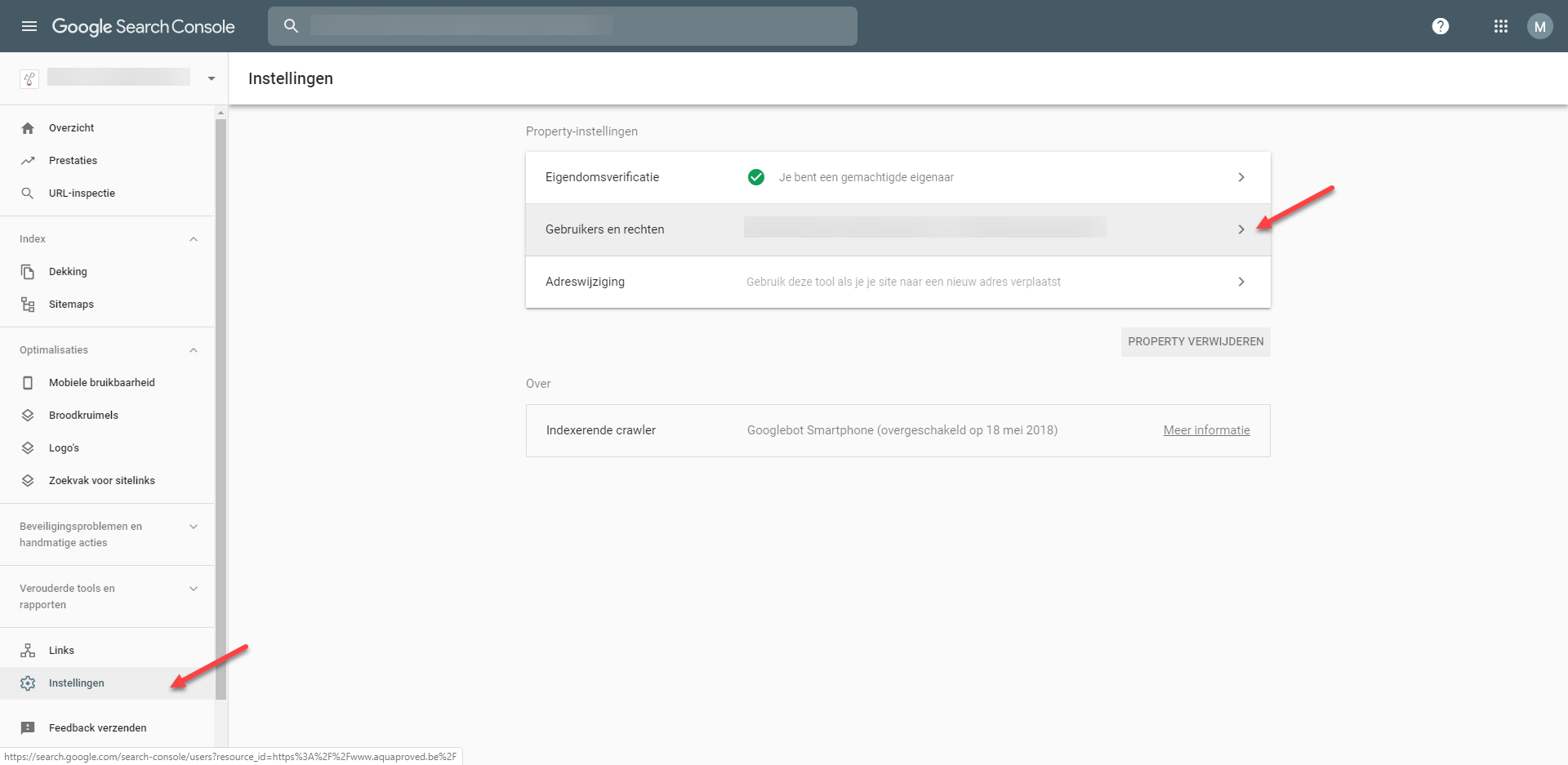Click the Mobiele bruikbaarheid phone icon
The image size is (1568, 765).
tap(28, 383)
